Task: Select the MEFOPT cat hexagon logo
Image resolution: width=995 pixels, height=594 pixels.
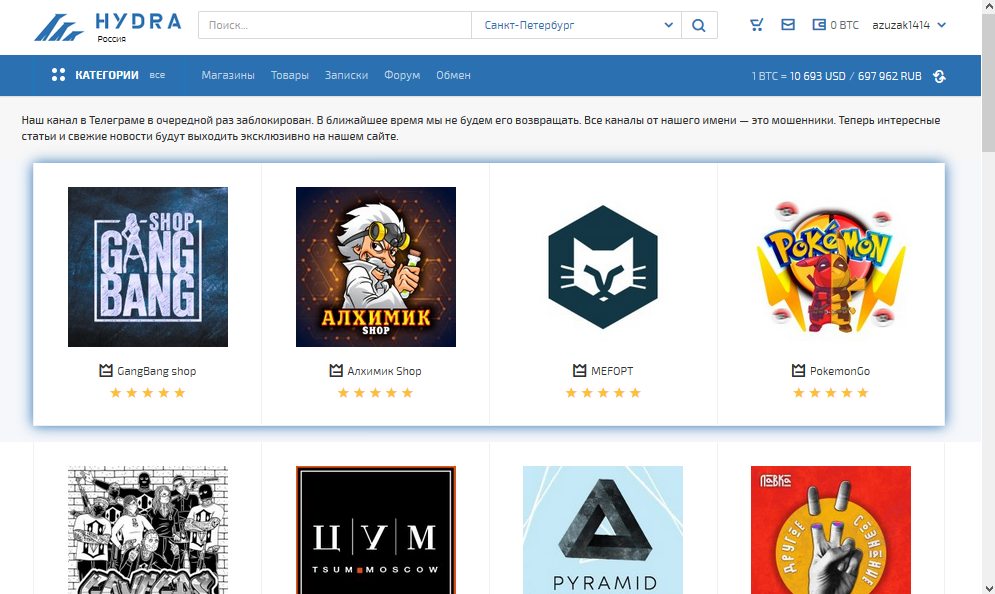Action: 603,267
